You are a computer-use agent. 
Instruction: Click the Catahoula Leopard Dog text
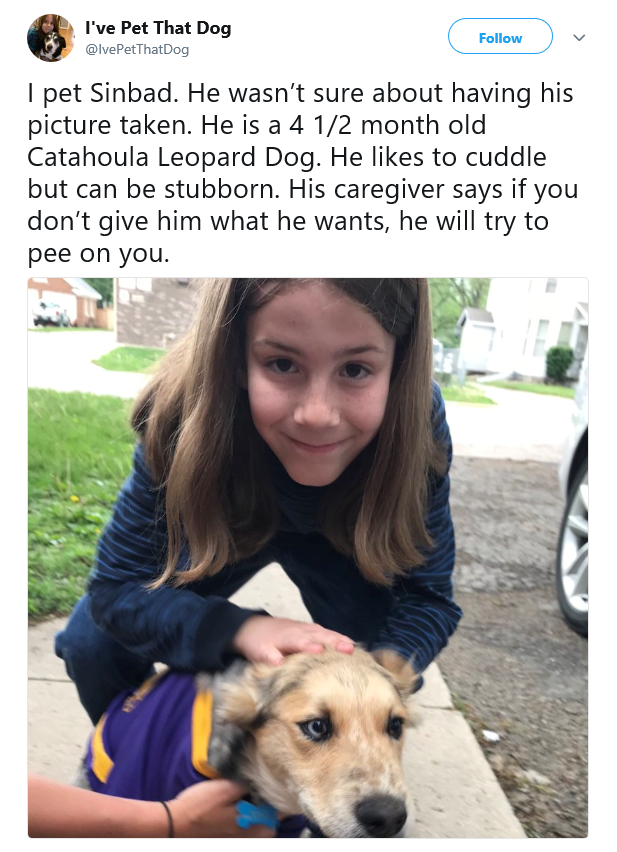pyautogui.click(x=172, y=158)
